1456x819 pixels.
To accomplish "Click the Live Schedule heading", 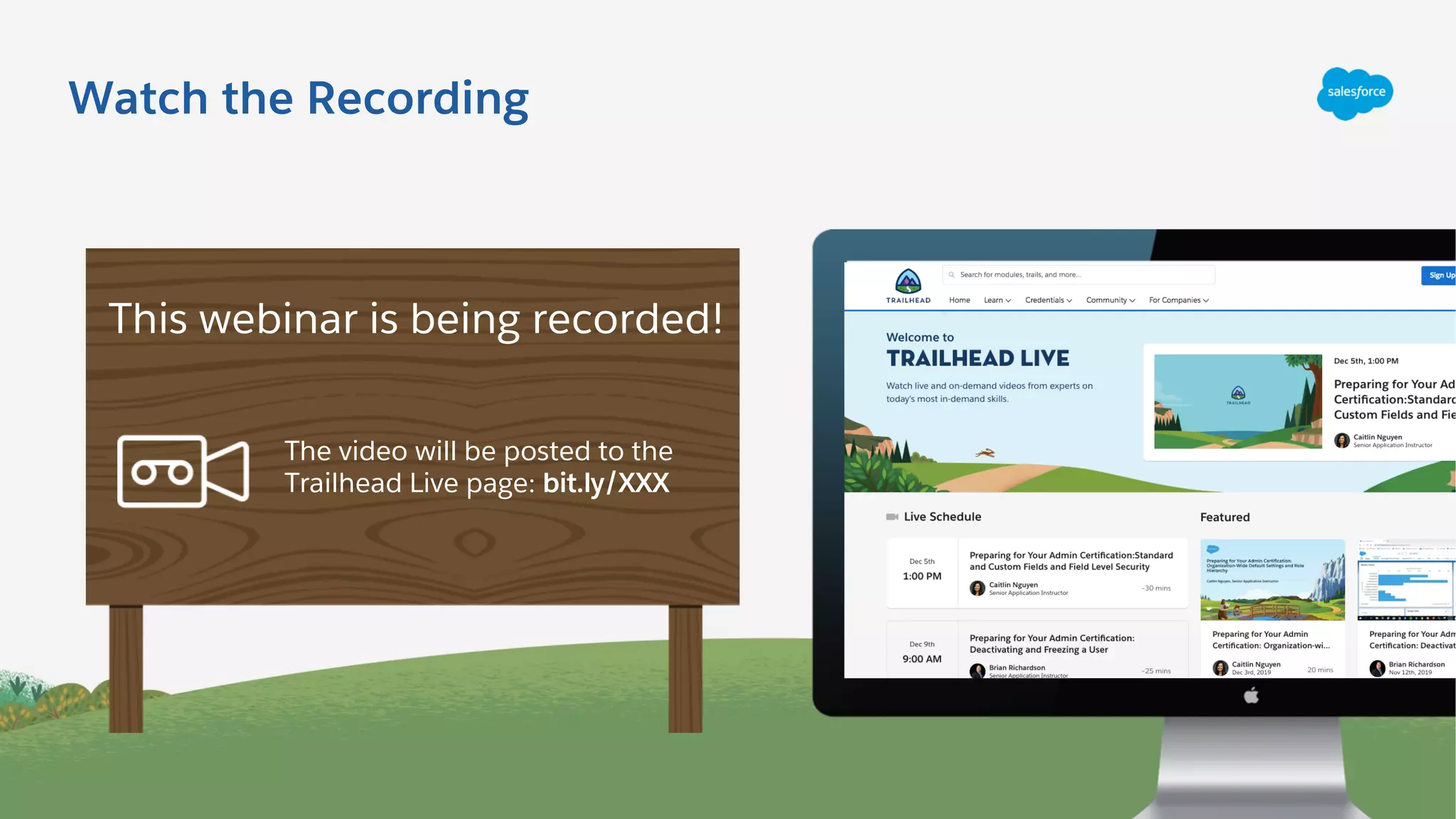I will (942, 517).
